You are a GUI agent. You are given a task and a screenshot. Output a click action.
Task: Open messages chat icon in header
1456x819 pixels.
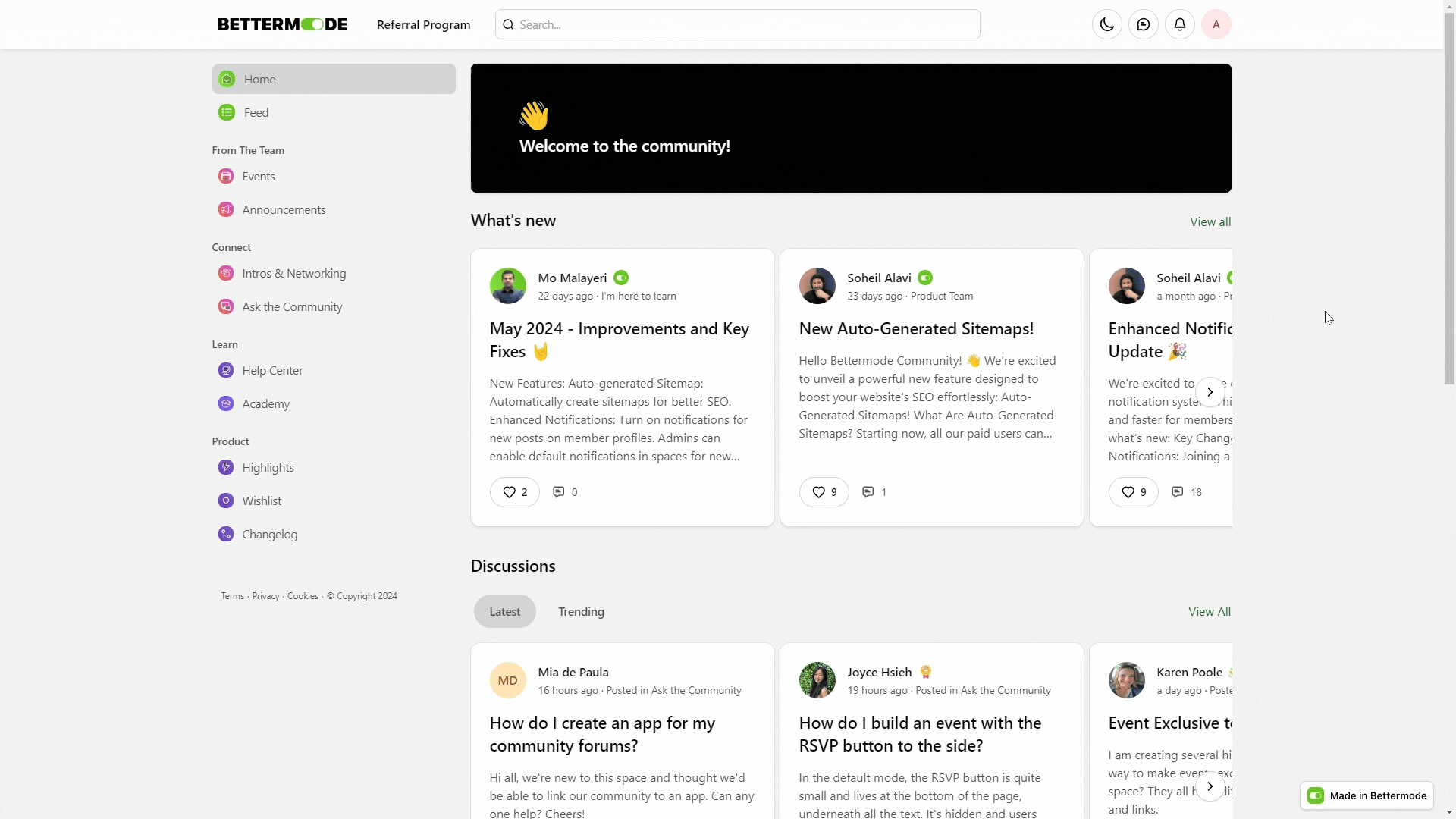[x=1143, y=24]
